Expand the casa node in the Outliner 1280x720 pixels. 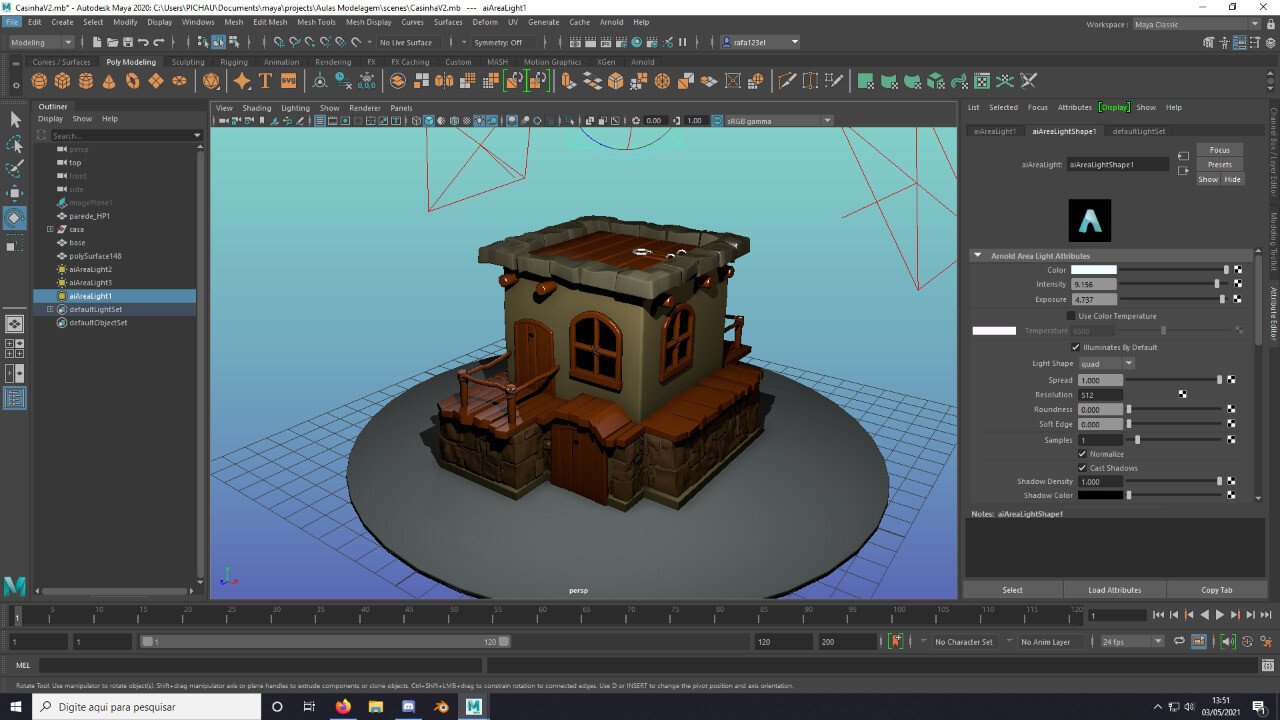(x=48, y=229)
